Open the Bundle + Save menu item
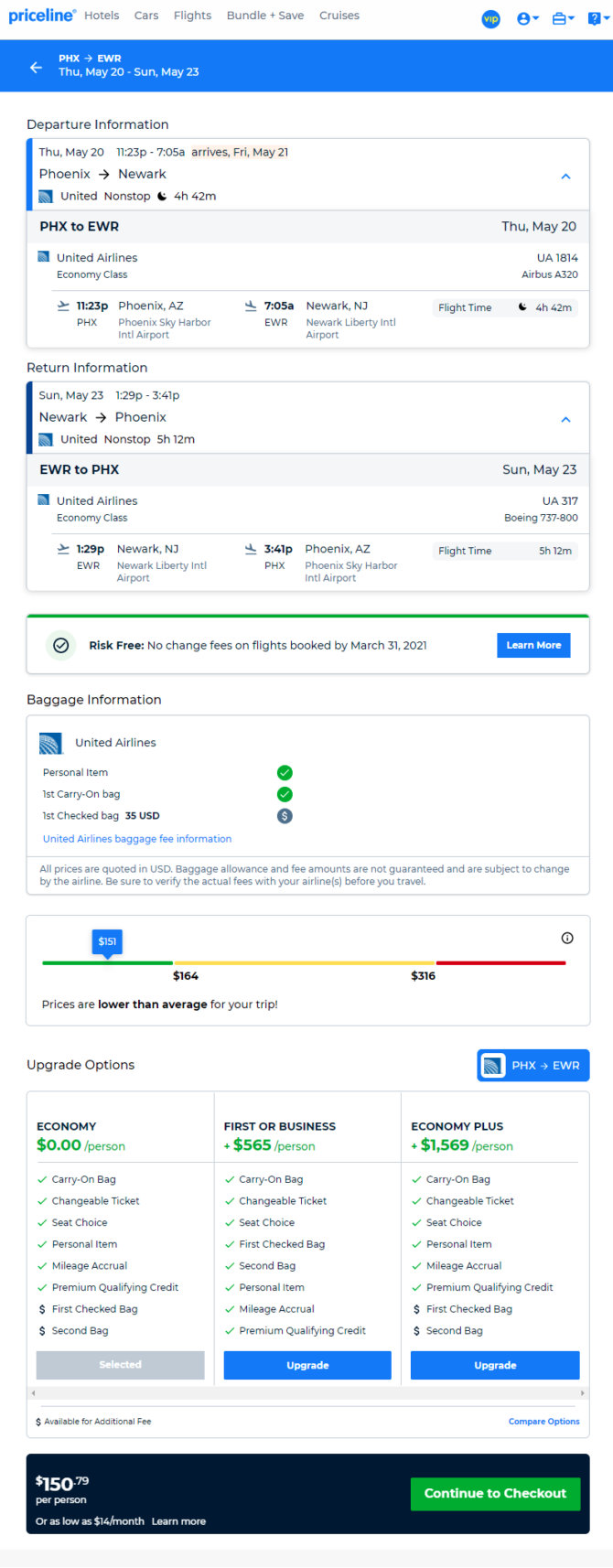This screenshot has height=1568, width=613. pyautogui.click(x=265, y=16)
